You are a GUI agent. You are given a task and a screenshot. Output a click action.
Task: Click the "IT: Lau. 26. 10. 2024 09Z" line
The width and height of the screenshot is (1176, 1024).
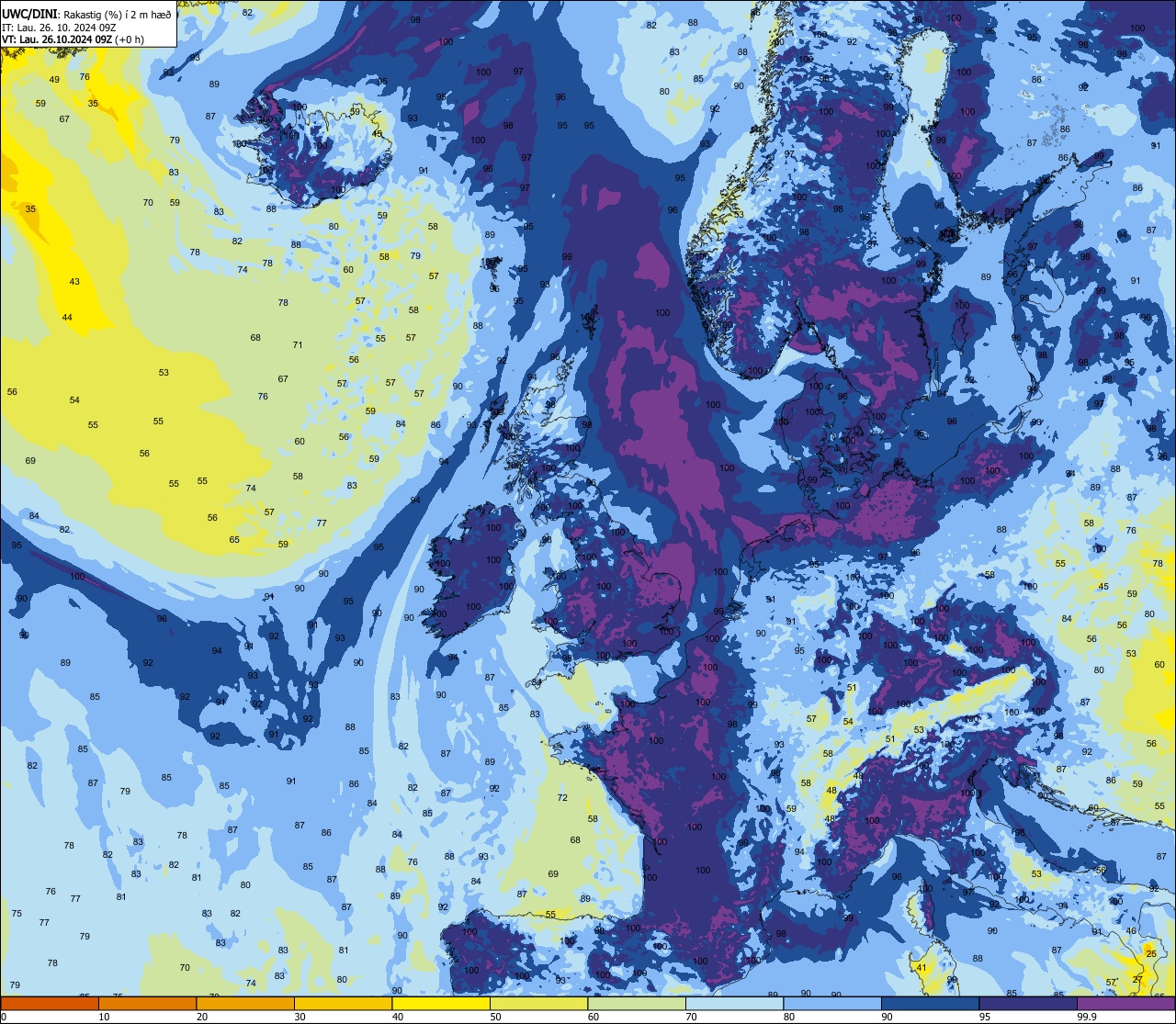61,28
